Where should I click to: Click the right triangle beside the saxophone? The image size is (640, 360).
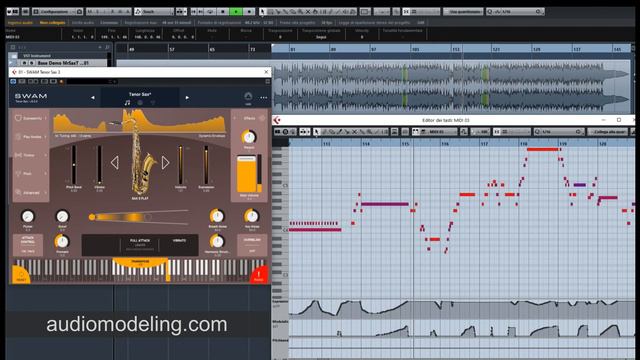[165, 162]
